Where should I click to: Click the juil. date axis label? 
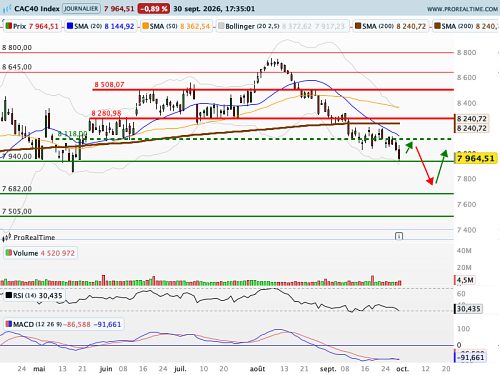click(180, 369)
